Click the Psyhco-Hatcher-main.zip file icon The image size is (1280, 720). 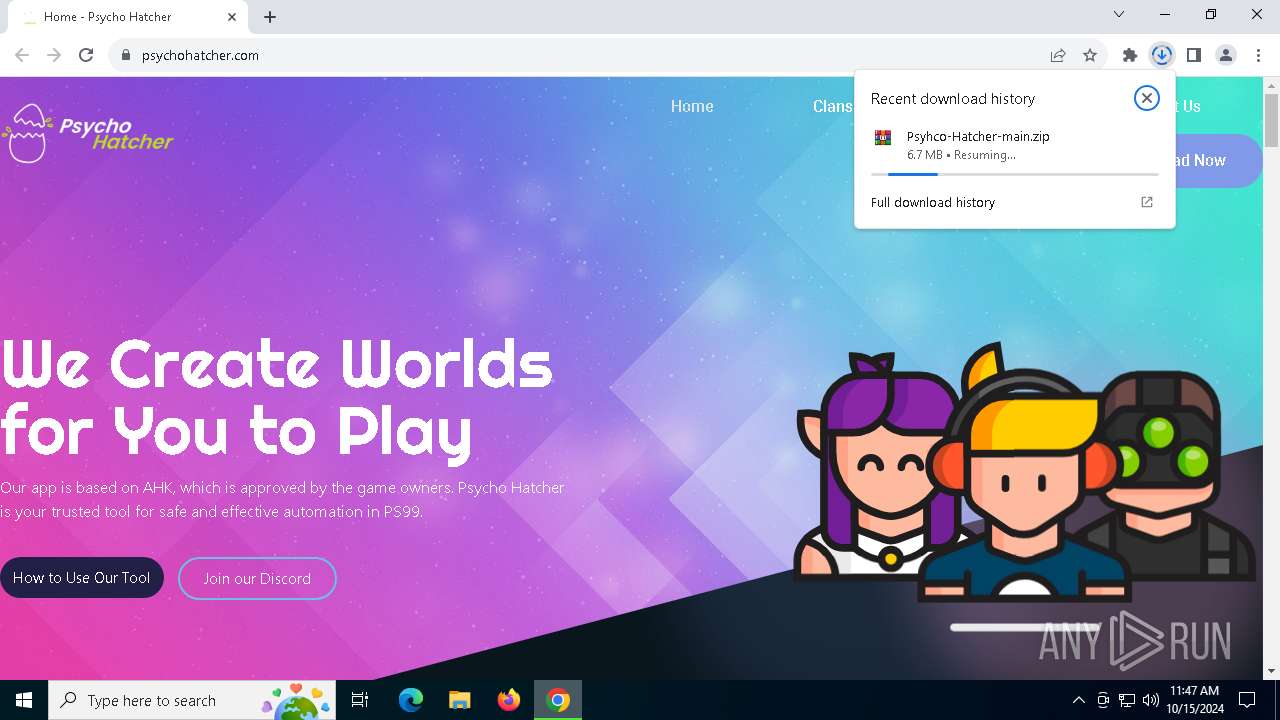883,138
